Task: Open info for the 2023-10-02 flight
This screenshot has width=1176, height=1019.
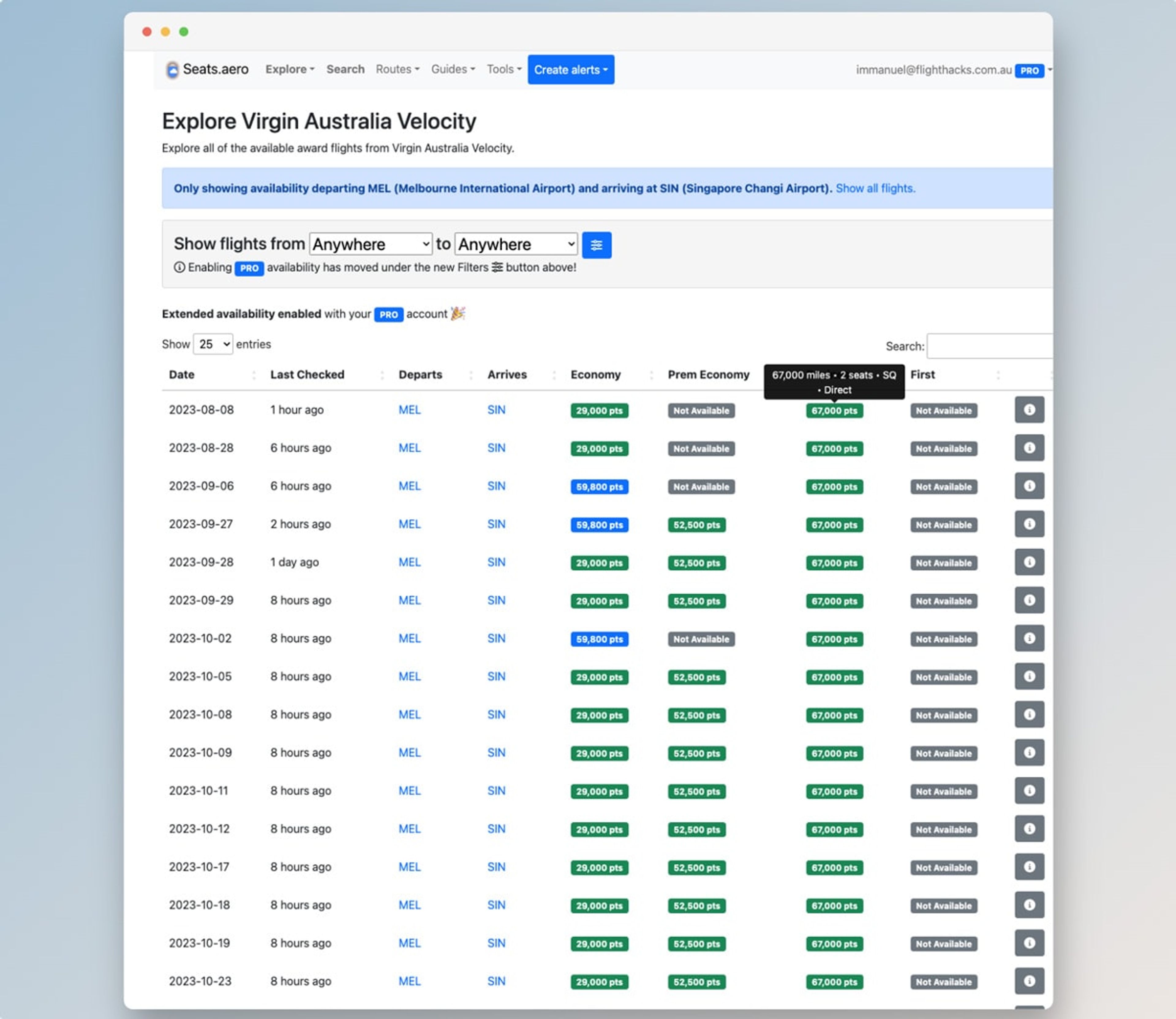Action: [1029, 638]
